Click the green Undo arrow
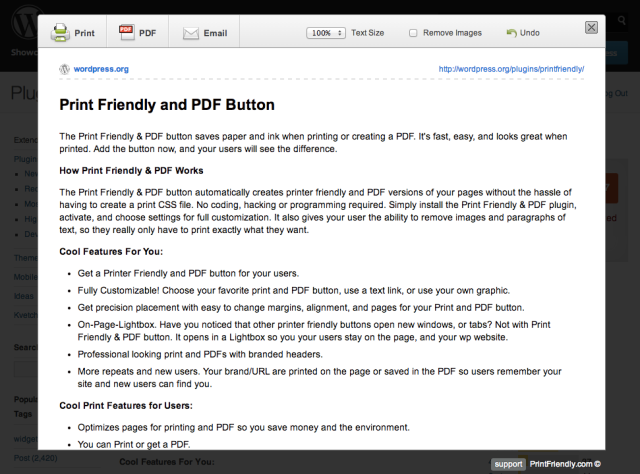 [x=512, y=33]
